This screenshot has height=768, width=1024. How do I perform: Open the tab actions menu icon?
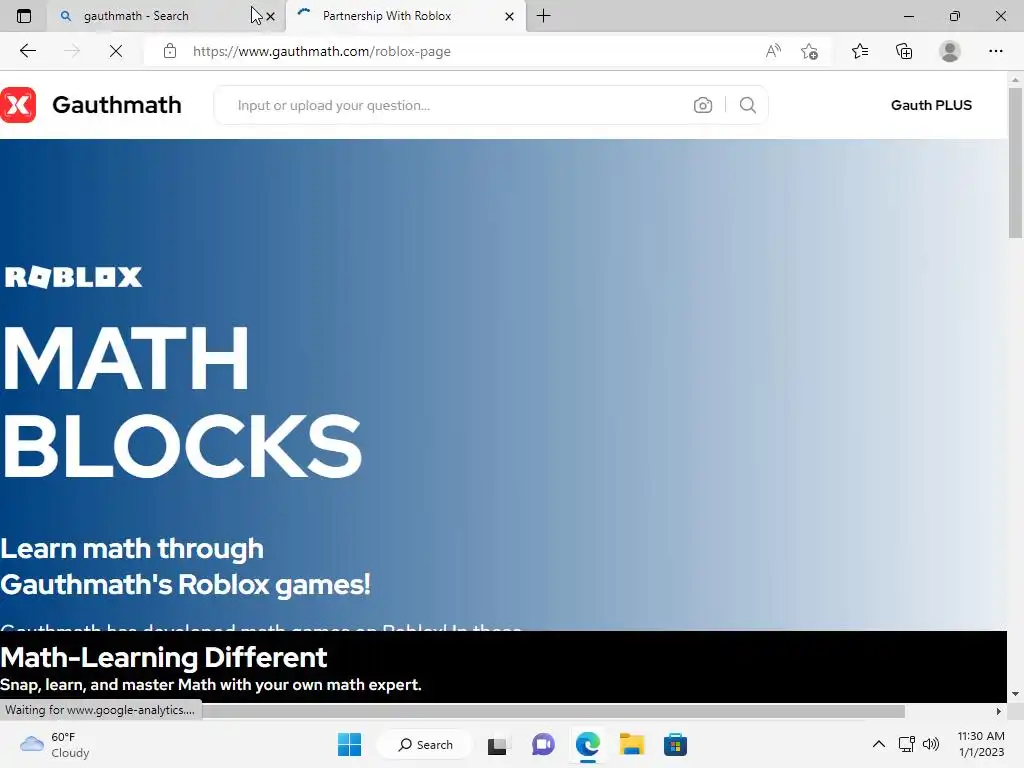tap(24, 16)
